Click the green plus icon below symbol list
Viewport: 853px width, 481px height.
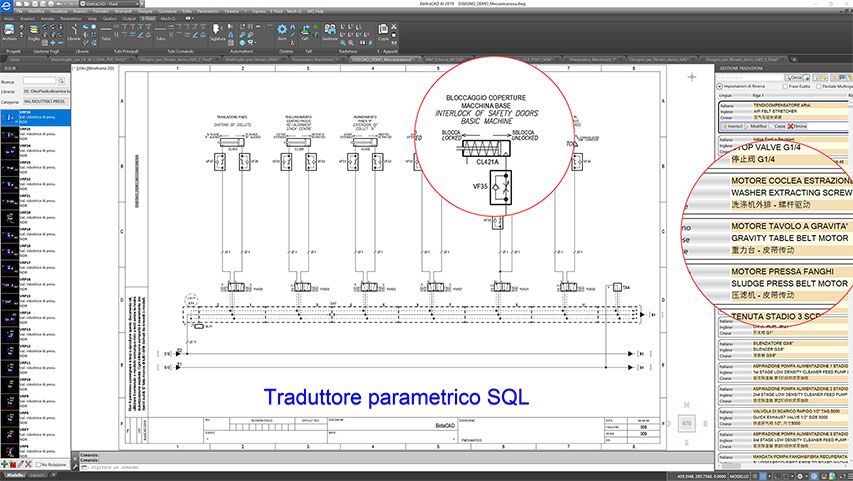coord(5,464)
